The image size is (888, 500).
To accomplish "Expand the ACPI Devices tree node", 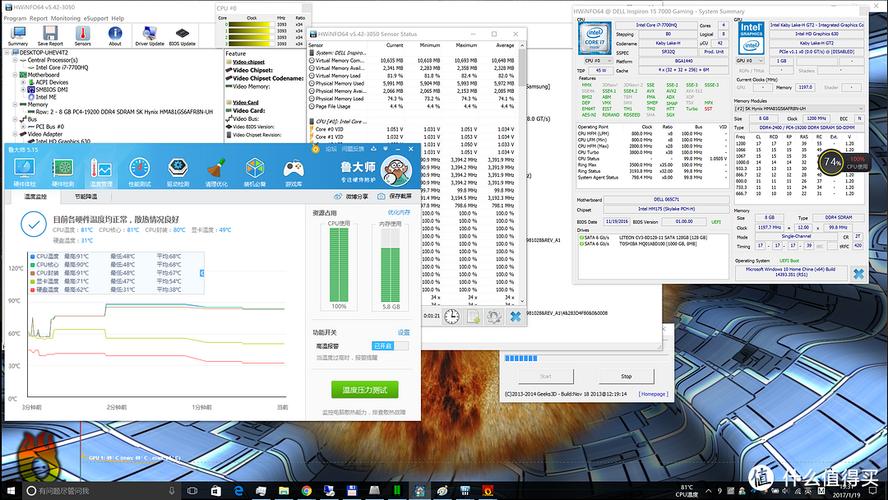I will 23,82.
